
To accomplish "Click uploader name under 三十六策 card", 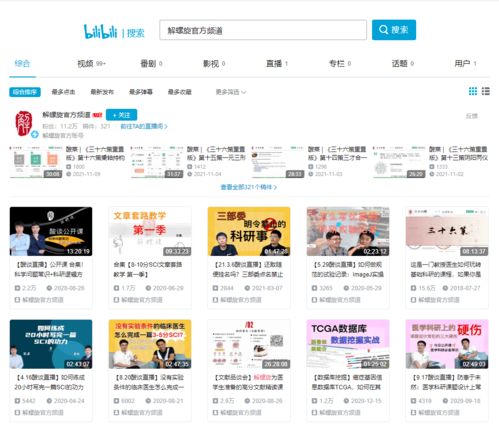I will tap(439, 300).
